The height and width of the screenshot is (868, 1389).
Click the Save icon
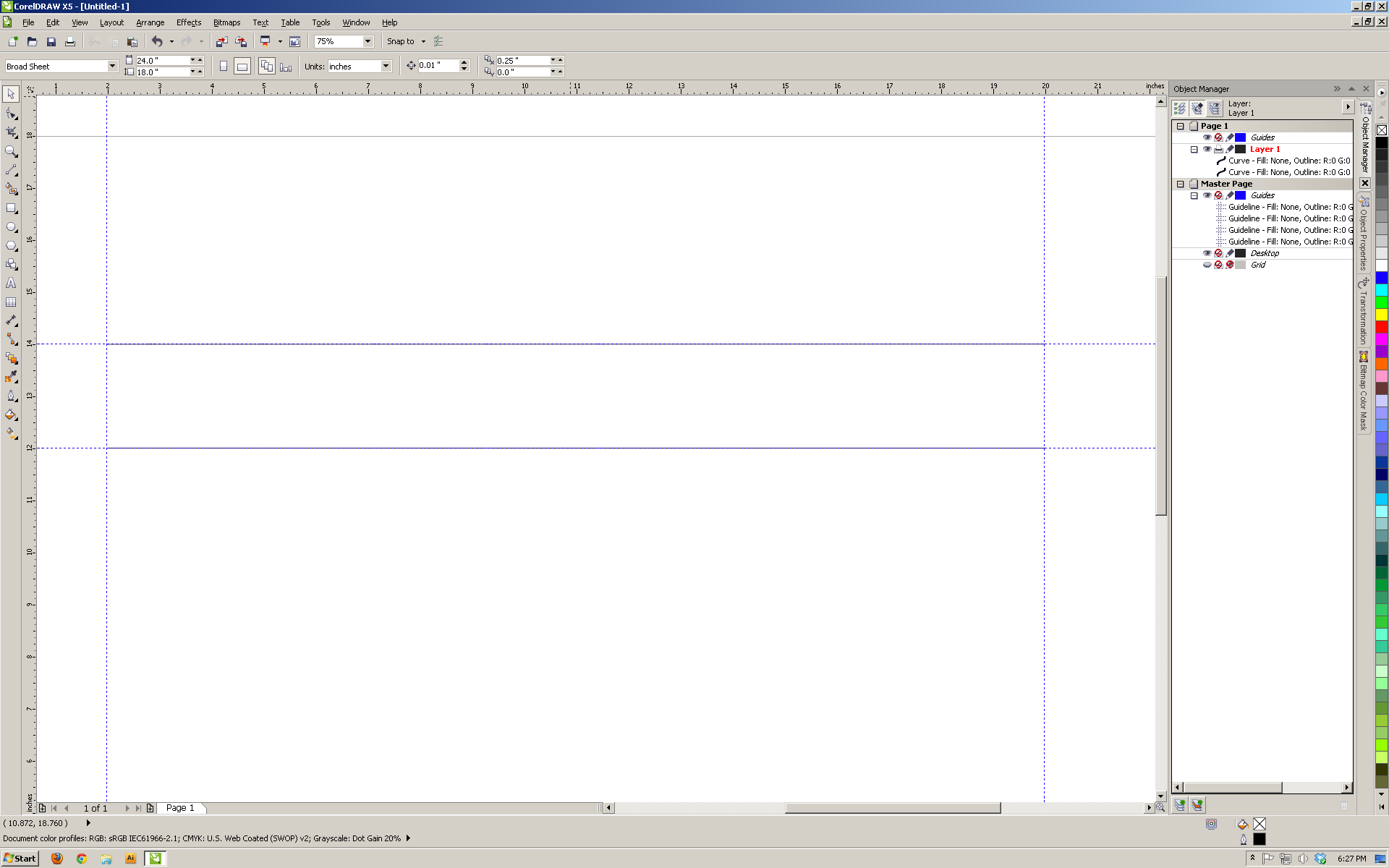(x=51, y=41)
